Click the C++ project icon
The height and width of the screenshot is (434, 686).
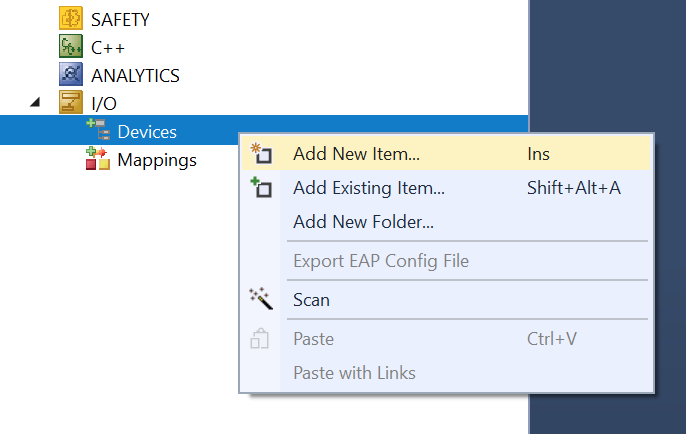tap(70, 46)
